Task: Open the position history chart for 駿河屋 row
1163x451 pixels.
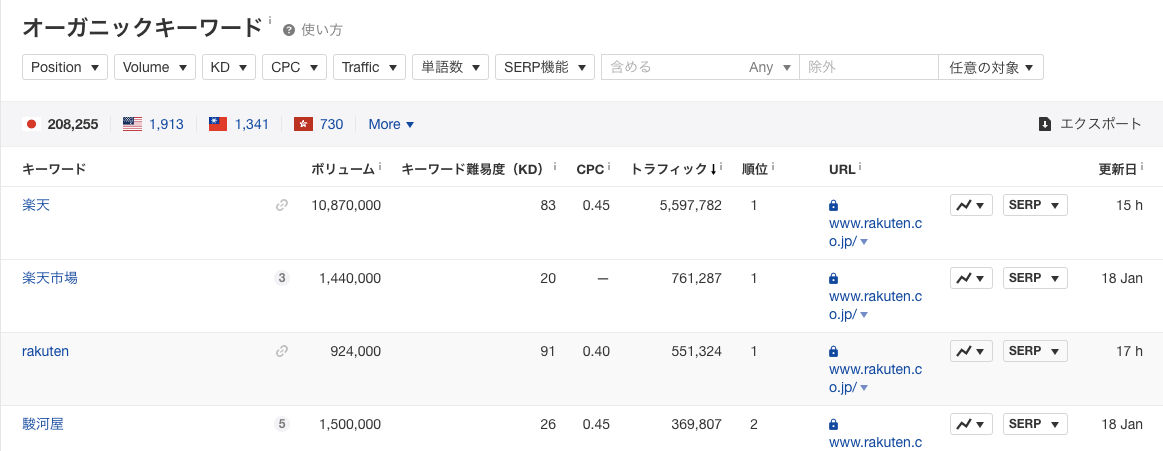Action: pyautogui.click(x=971, y=424)
